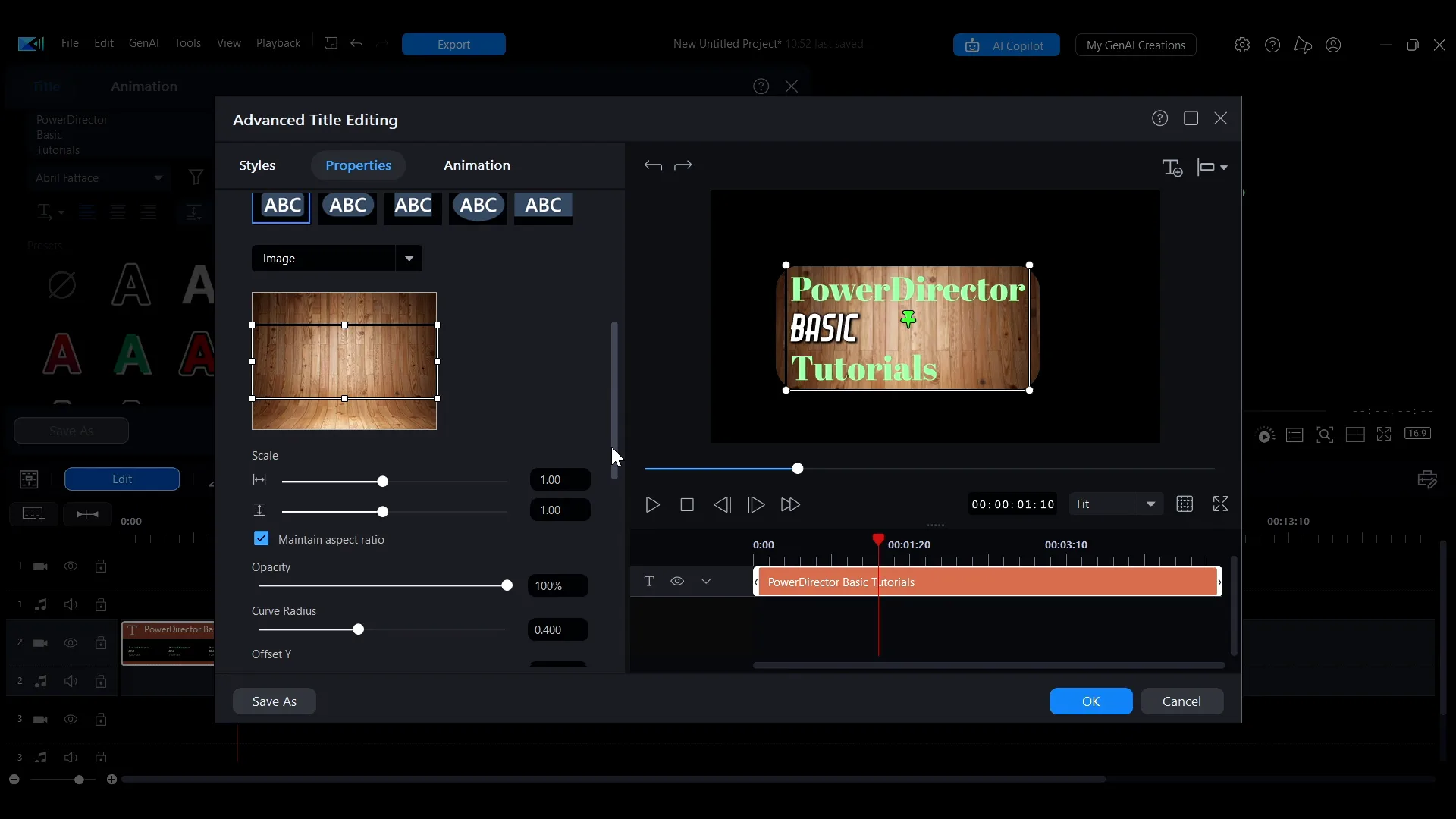Screen dimensions: 1456x819
Task: Open My GenAI Creations
Action: click(1135, 45)
